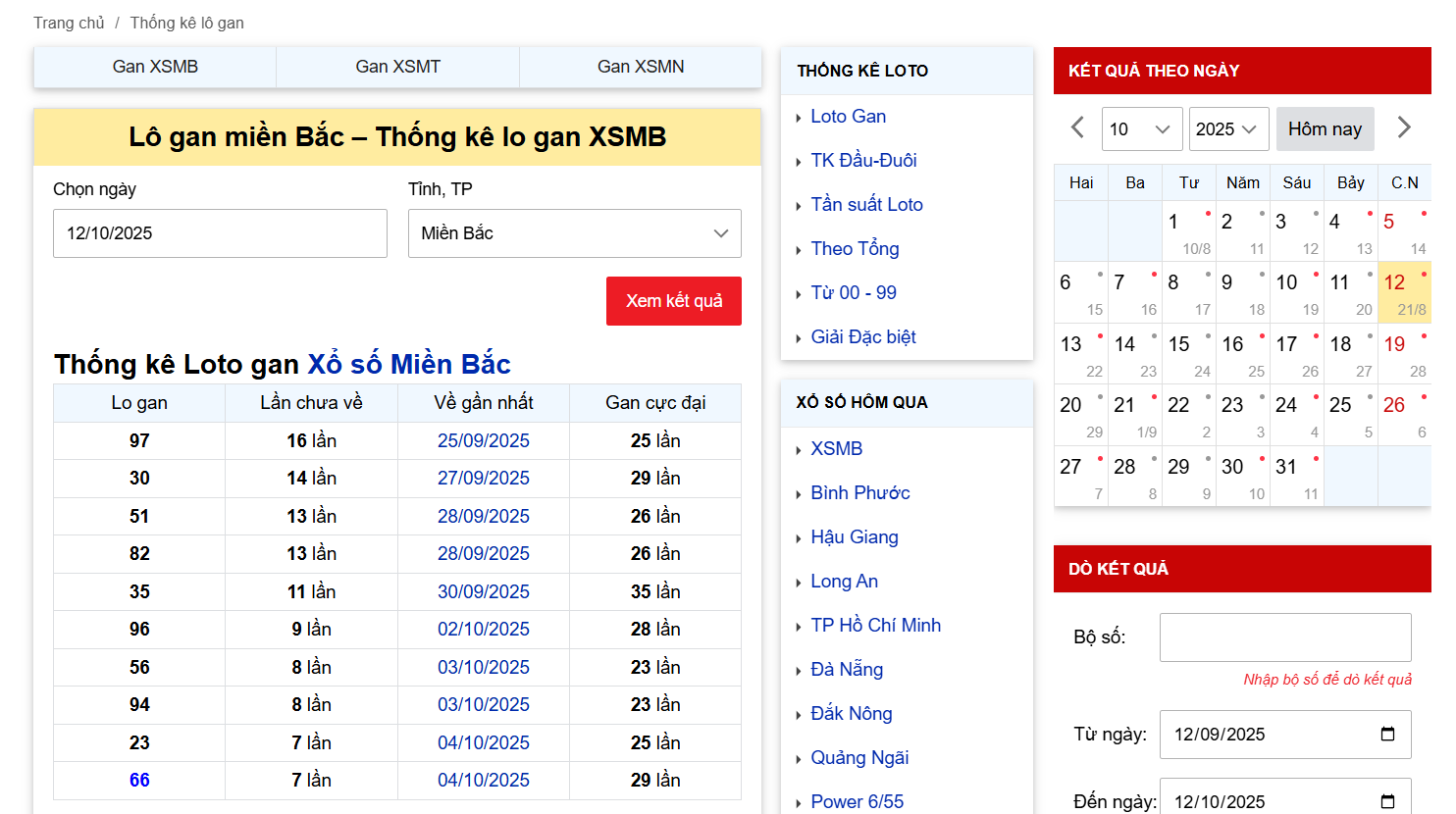Click the lo gan number 66 link
Screen dimensions: 1456x814
click(138, 780)
